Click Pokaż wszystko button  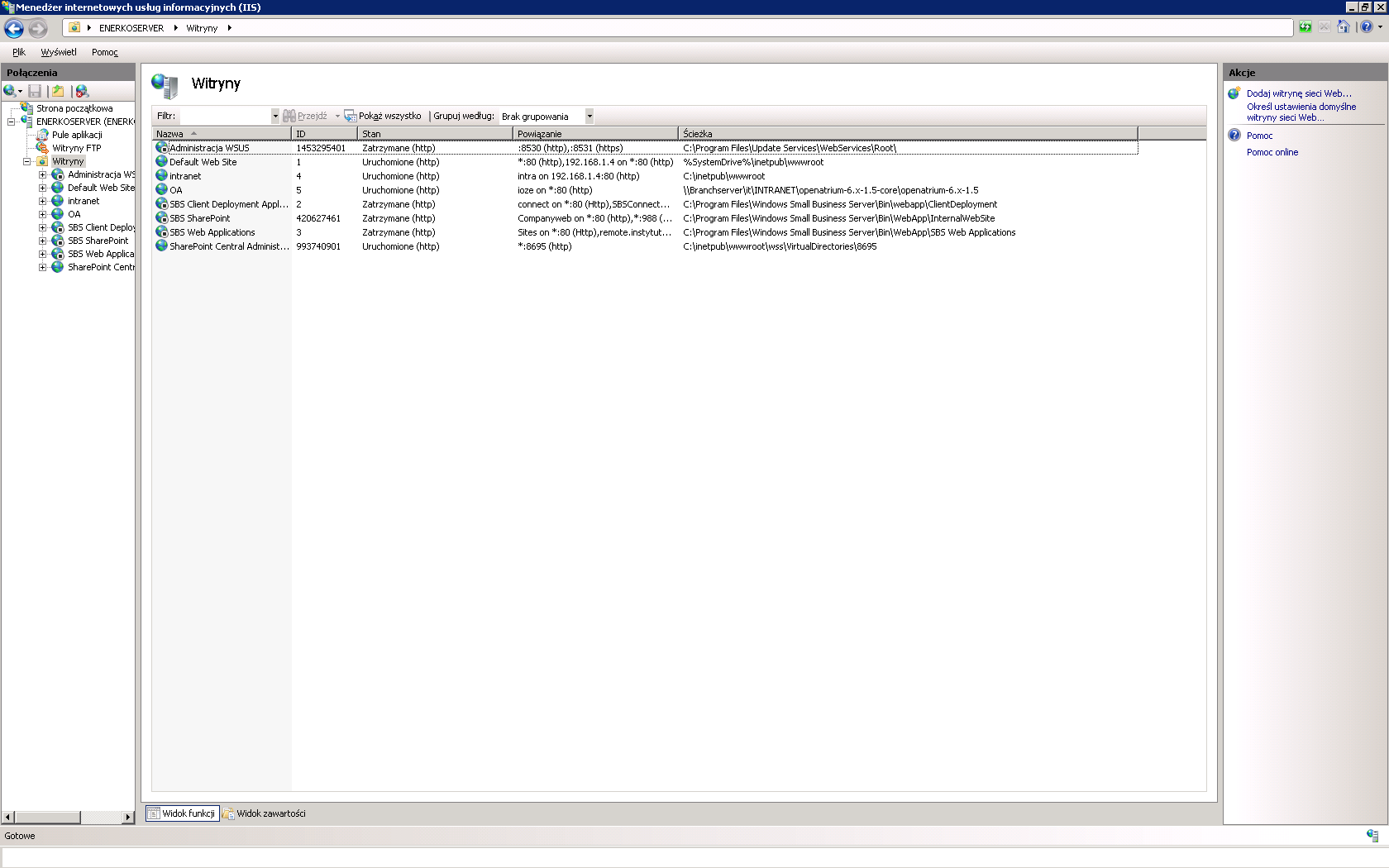point(383,117)
